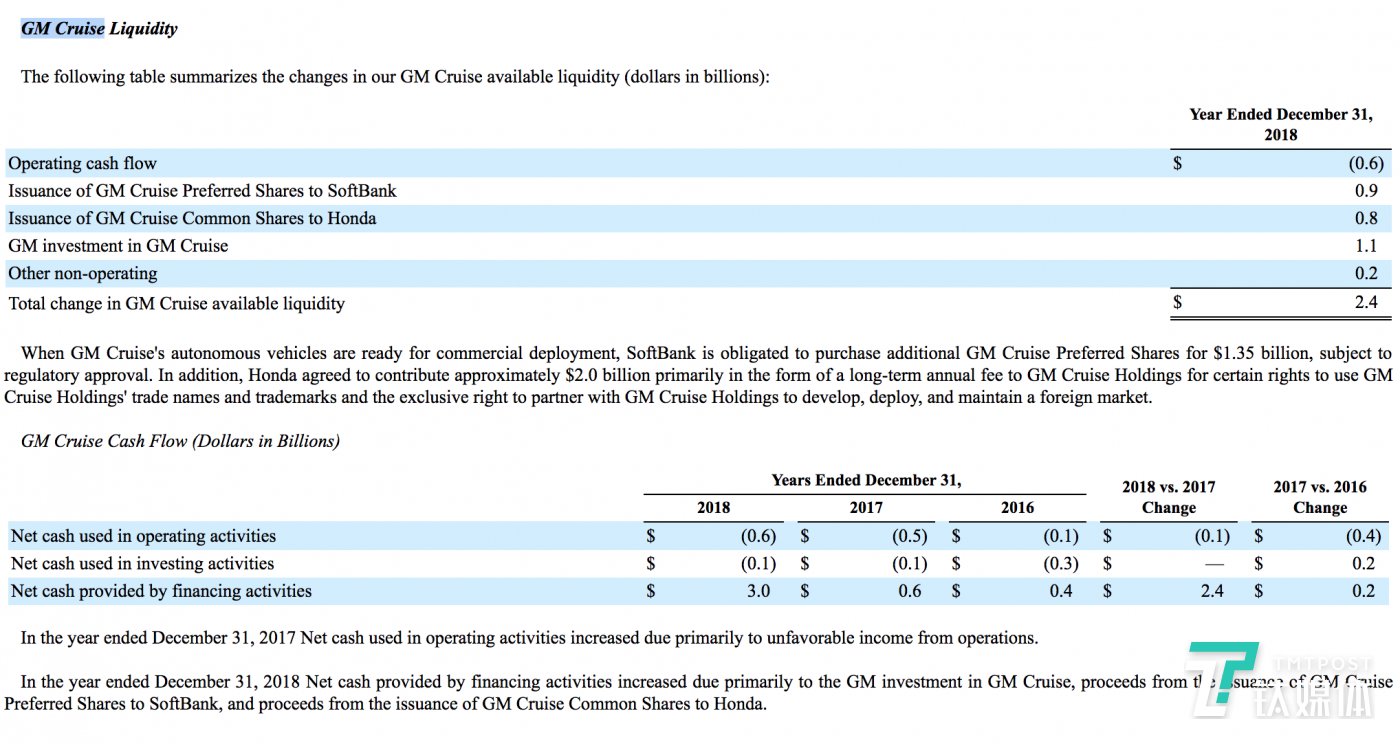Click the "Other non-operating" row label

point(83,273)
